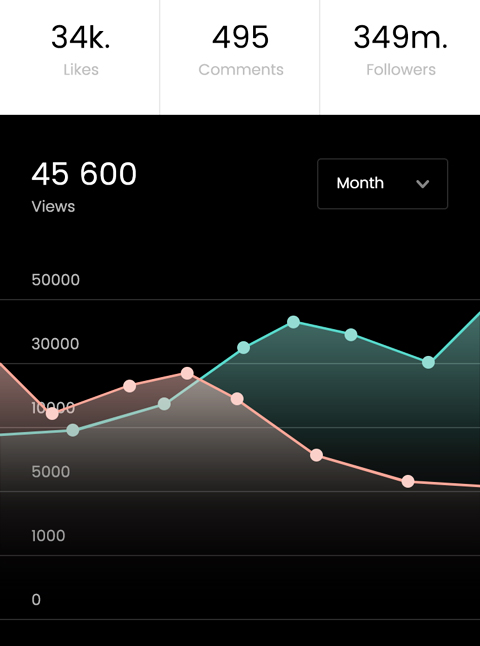Click the 1000 axis label
Screen dimensions: 480x646
(48, 536)
